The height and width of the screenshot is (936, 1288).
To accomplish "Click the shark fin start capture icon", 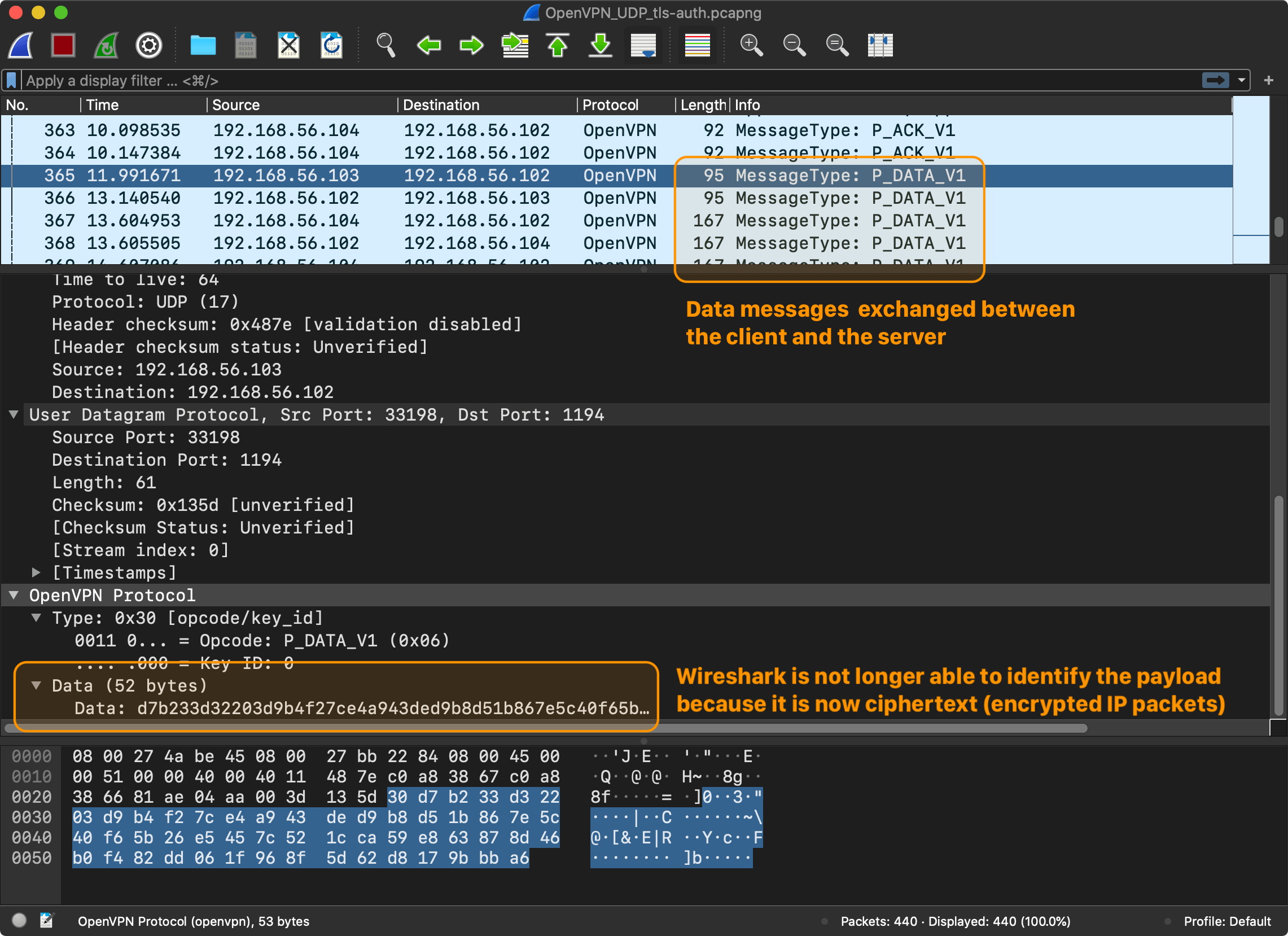I will click(20, 45).
